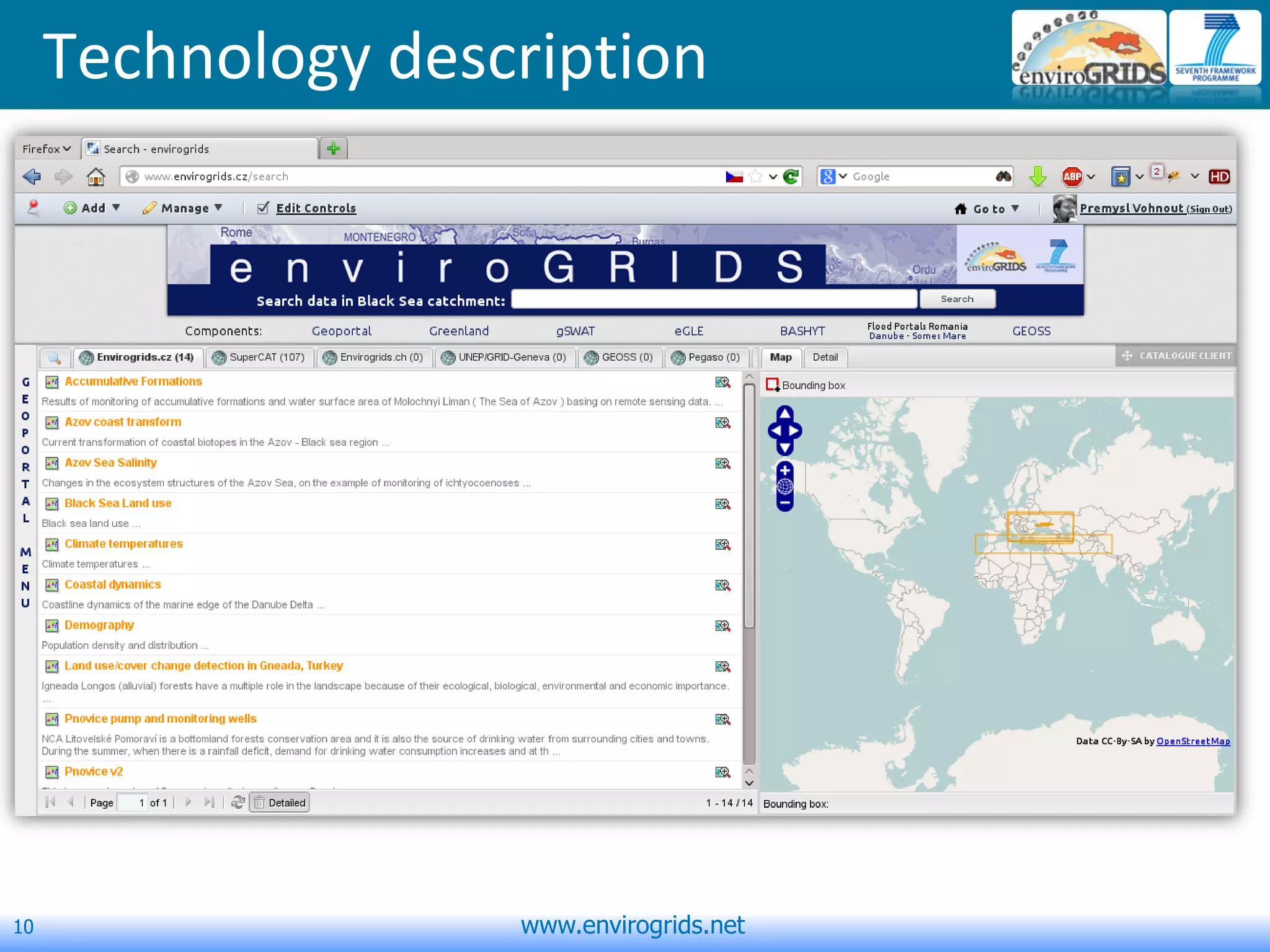The height and width of the screenshot is (952, 1270).
Task: Open bookmarks icon dropdown arrow
Action: click(1139, 177)
